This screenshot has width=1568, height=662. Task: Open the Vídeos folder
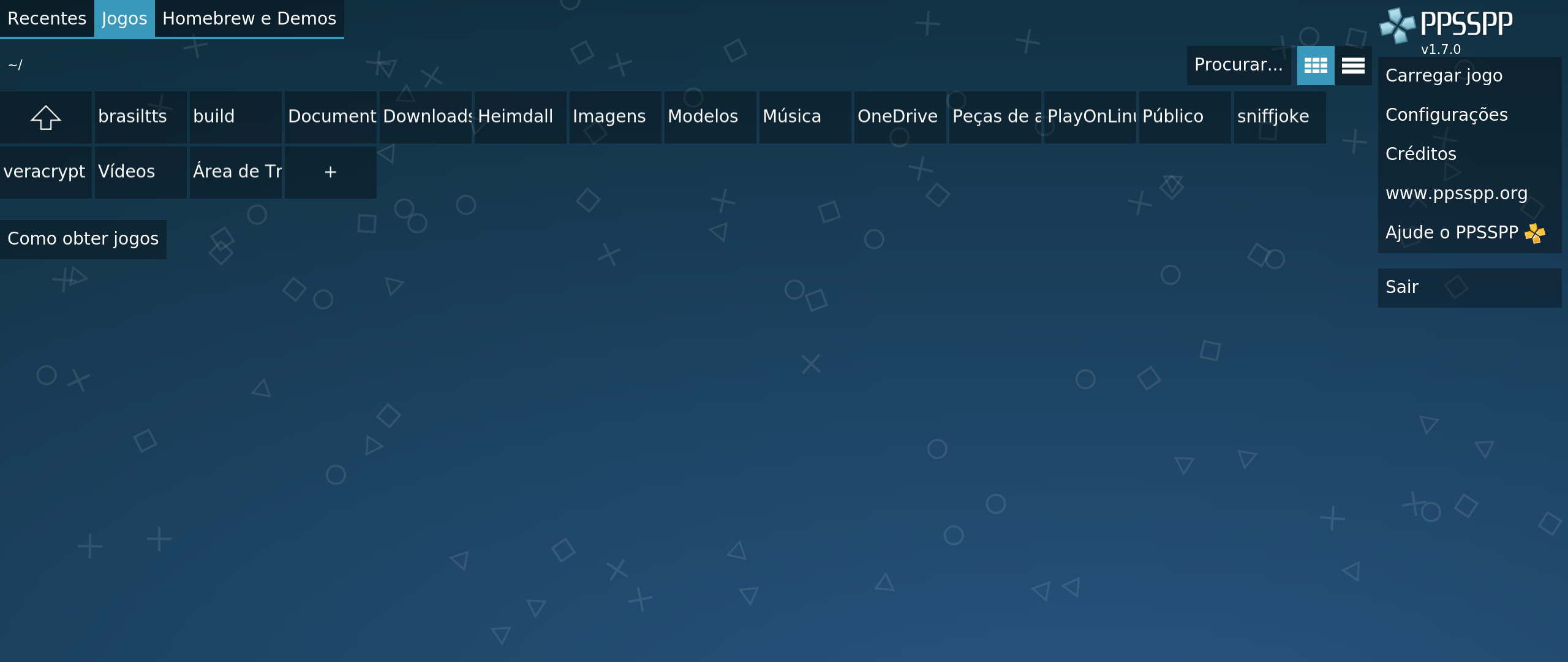(141, 172)
